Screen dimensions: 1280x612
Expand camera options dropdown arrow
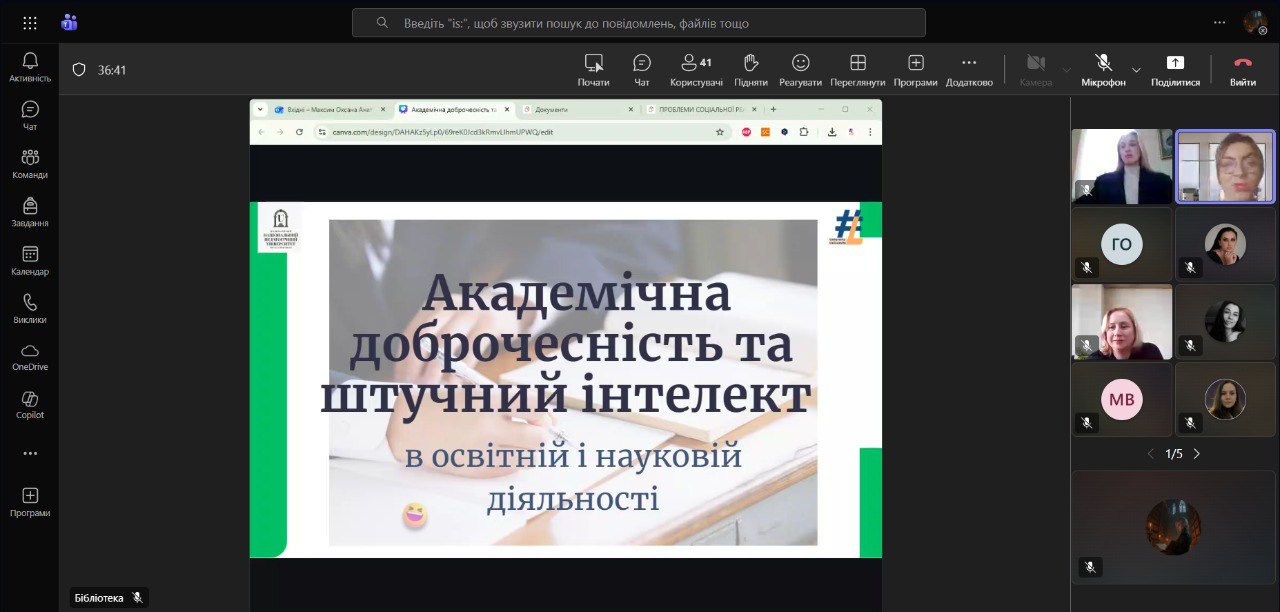click(1066, 70)
